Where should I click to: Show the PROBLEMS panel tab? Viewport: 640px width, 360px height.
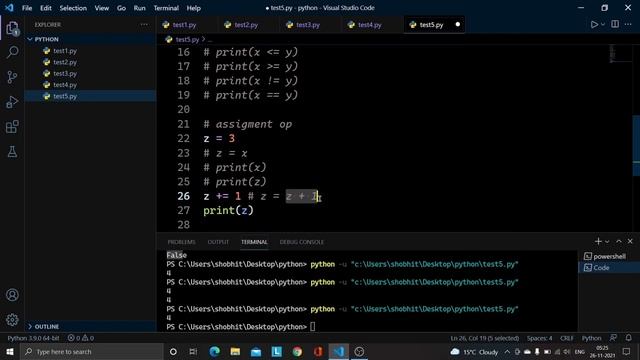tap(181, 242)
